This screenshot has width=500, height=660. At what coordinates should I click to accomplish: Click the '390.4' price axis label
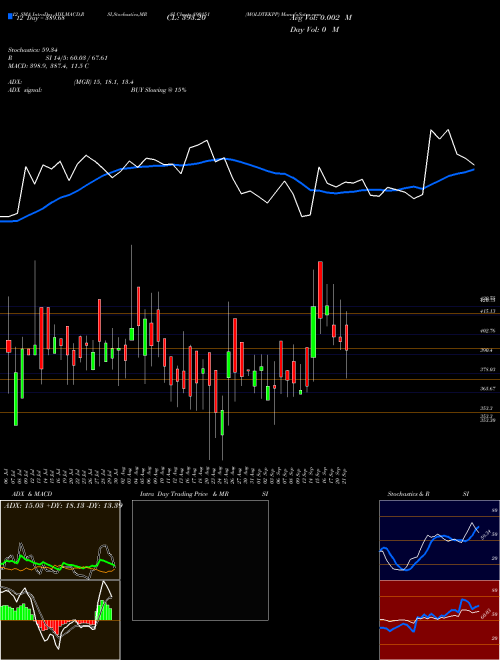click(489, 350)
